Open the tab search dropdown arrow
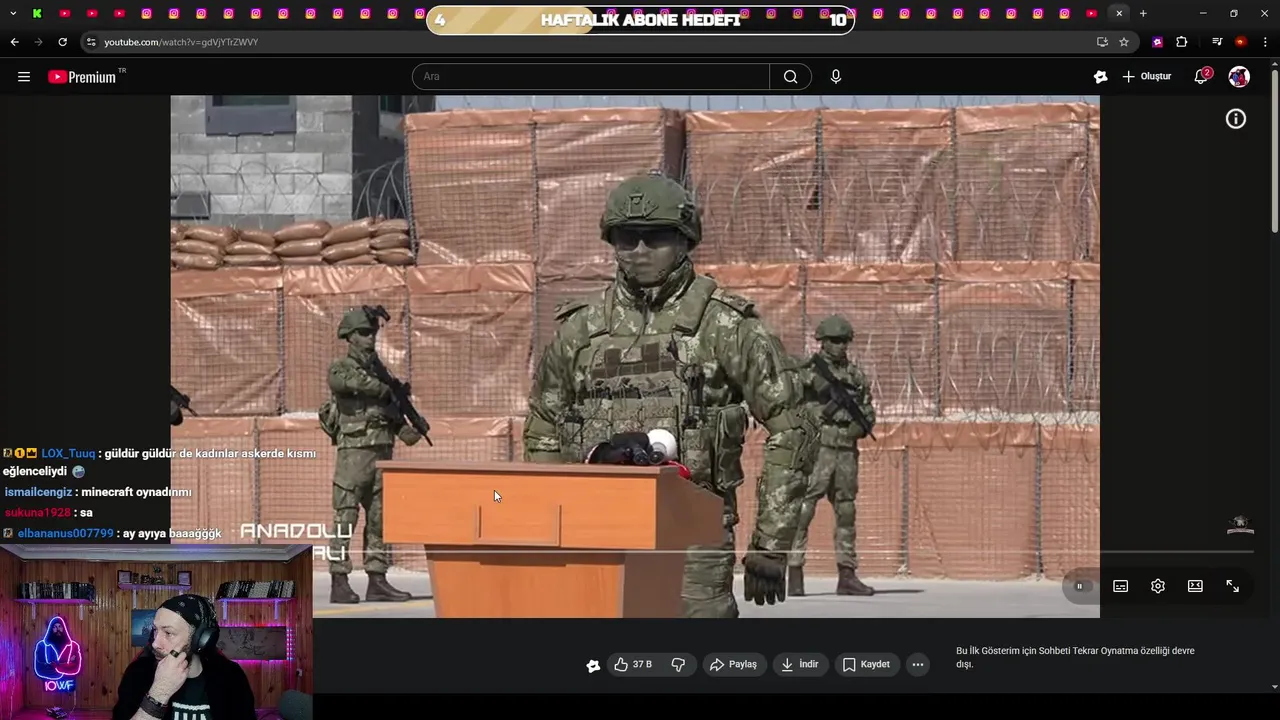Image resolution: width=1280 pixels, height=720 pixels. pyautogui.click(x=13, y=13)
